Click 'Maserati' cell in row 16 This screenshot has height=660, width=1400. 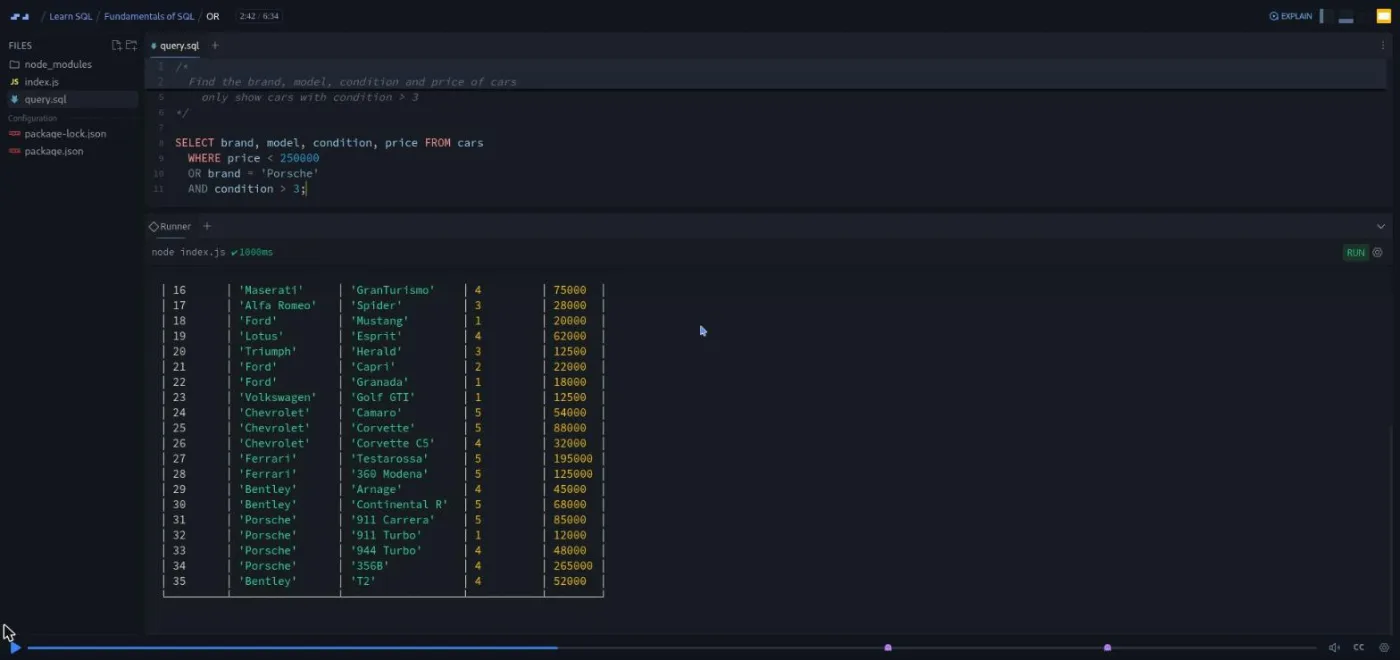pyautogui.click(x=270, y=290)
